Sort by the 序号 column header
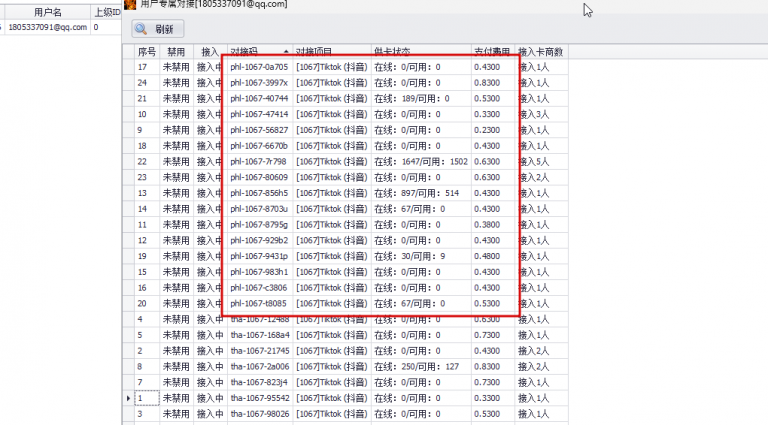Image resolution: width=768 pixels, height=425 pixels. [x=147, y=52]
